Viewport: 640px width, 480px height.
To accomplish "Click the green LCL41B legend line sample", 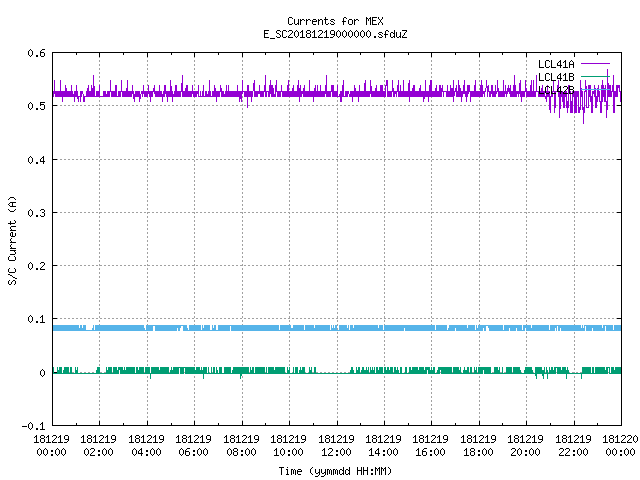I will click(x=595, y=77).
